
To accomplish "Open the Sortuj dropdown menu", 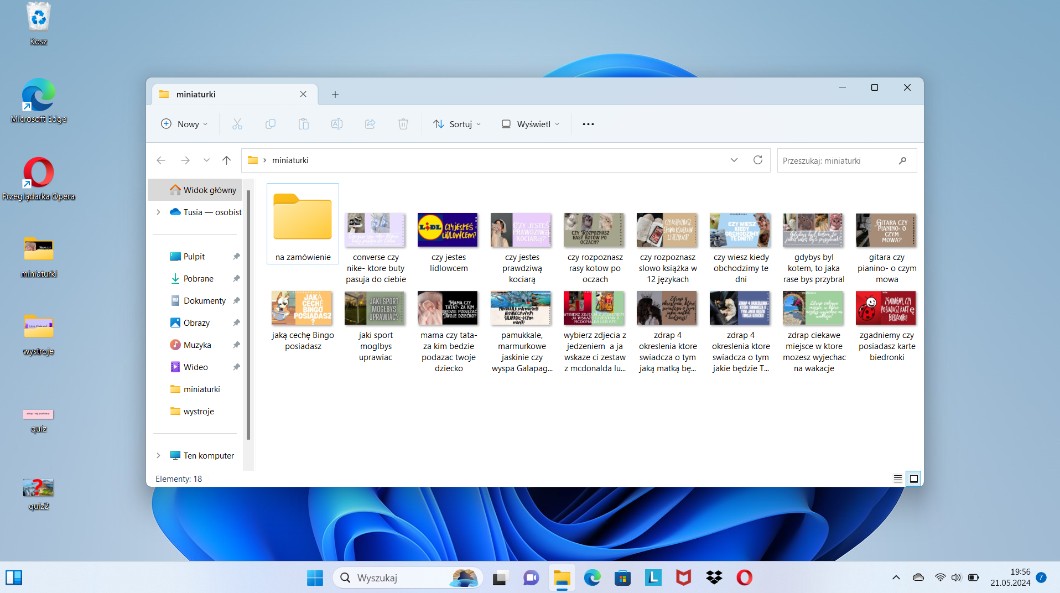I will pos(456,124).
